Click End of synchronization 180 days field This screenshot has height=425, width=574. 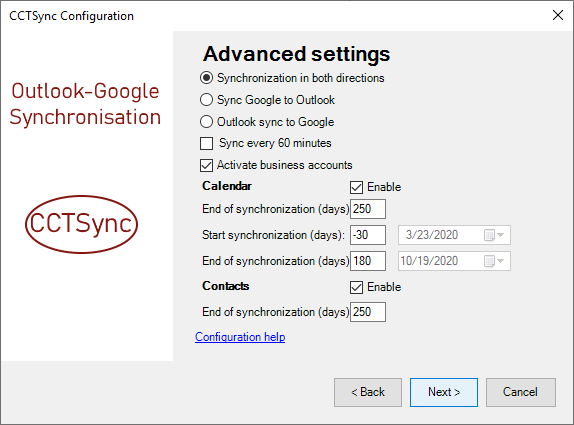tap(368, 261)
